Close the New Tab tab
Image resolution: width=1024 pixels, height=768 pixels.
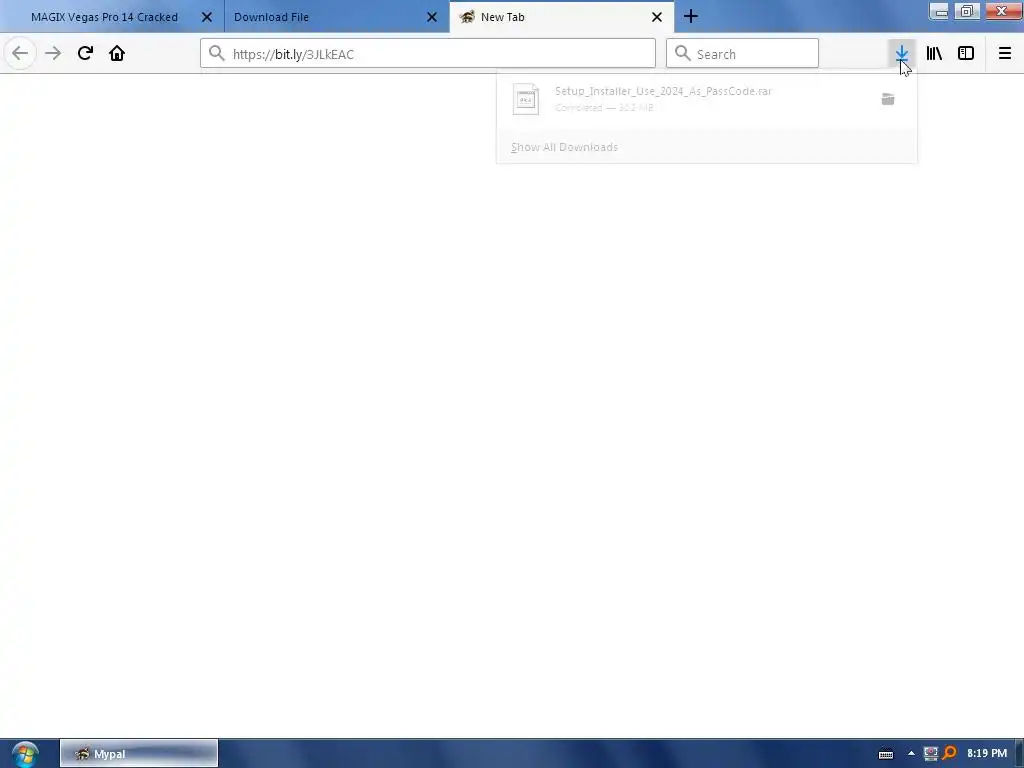(x=657, y=17)
